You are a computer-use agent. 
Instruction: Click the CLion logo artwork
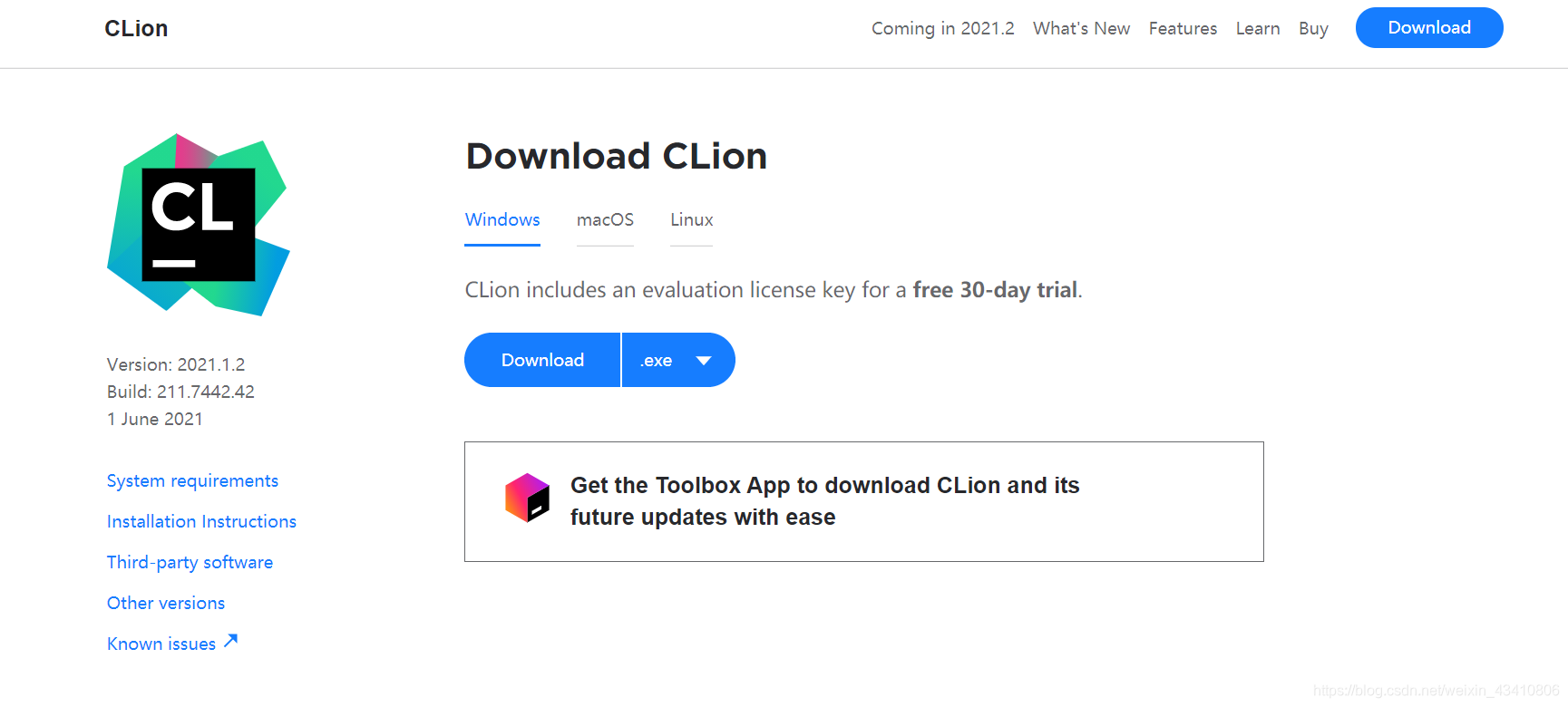[198, 224]
